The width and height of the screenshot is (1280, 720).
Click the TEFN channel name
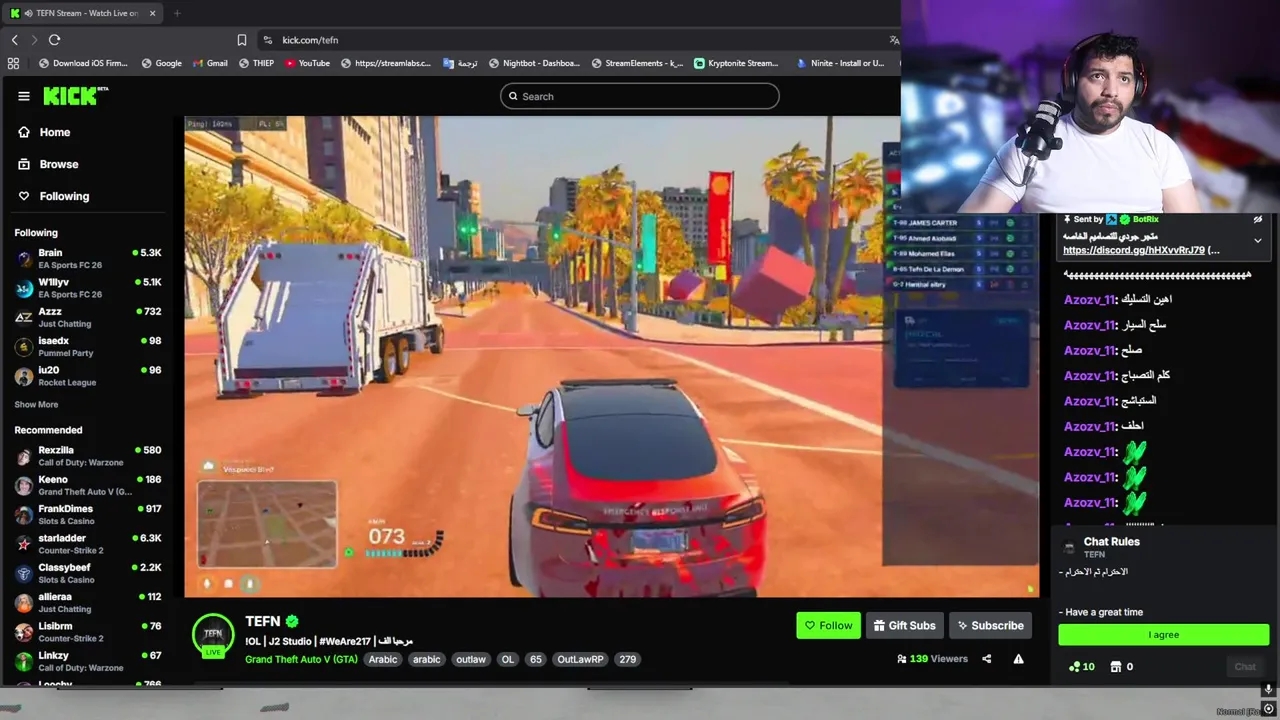(x=263, y=621)
